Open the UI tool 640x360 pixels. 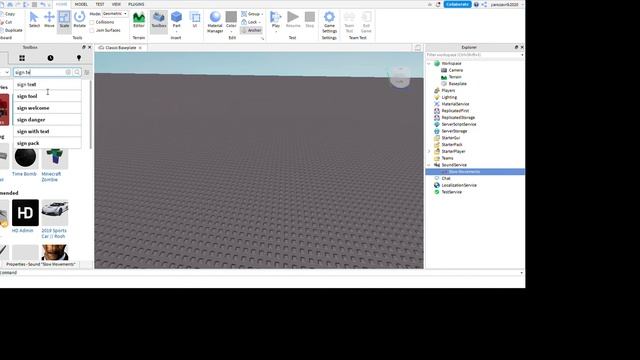[195, 20]
